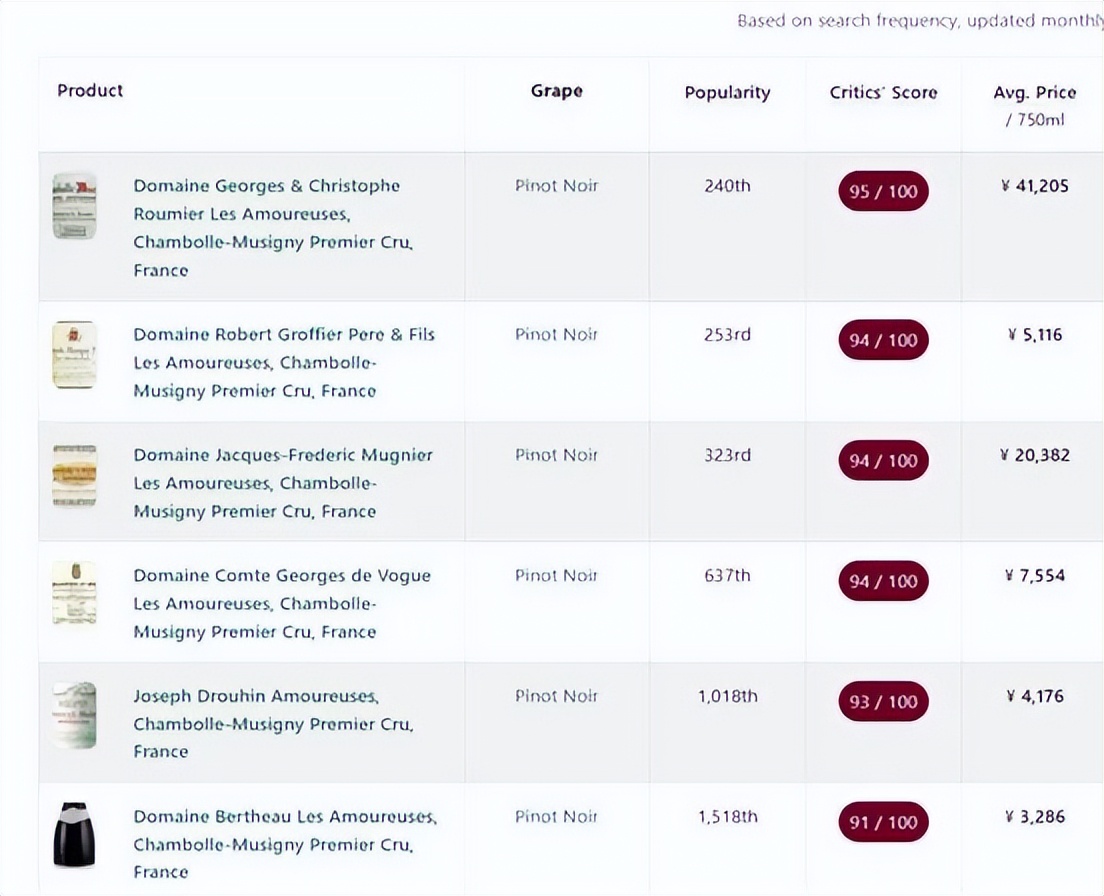Image resolution: width=1104 pixels, height=896 pixels.
Task: Open the Jacques-Frederic Mugnier bottle image
Action: point(74,475)
